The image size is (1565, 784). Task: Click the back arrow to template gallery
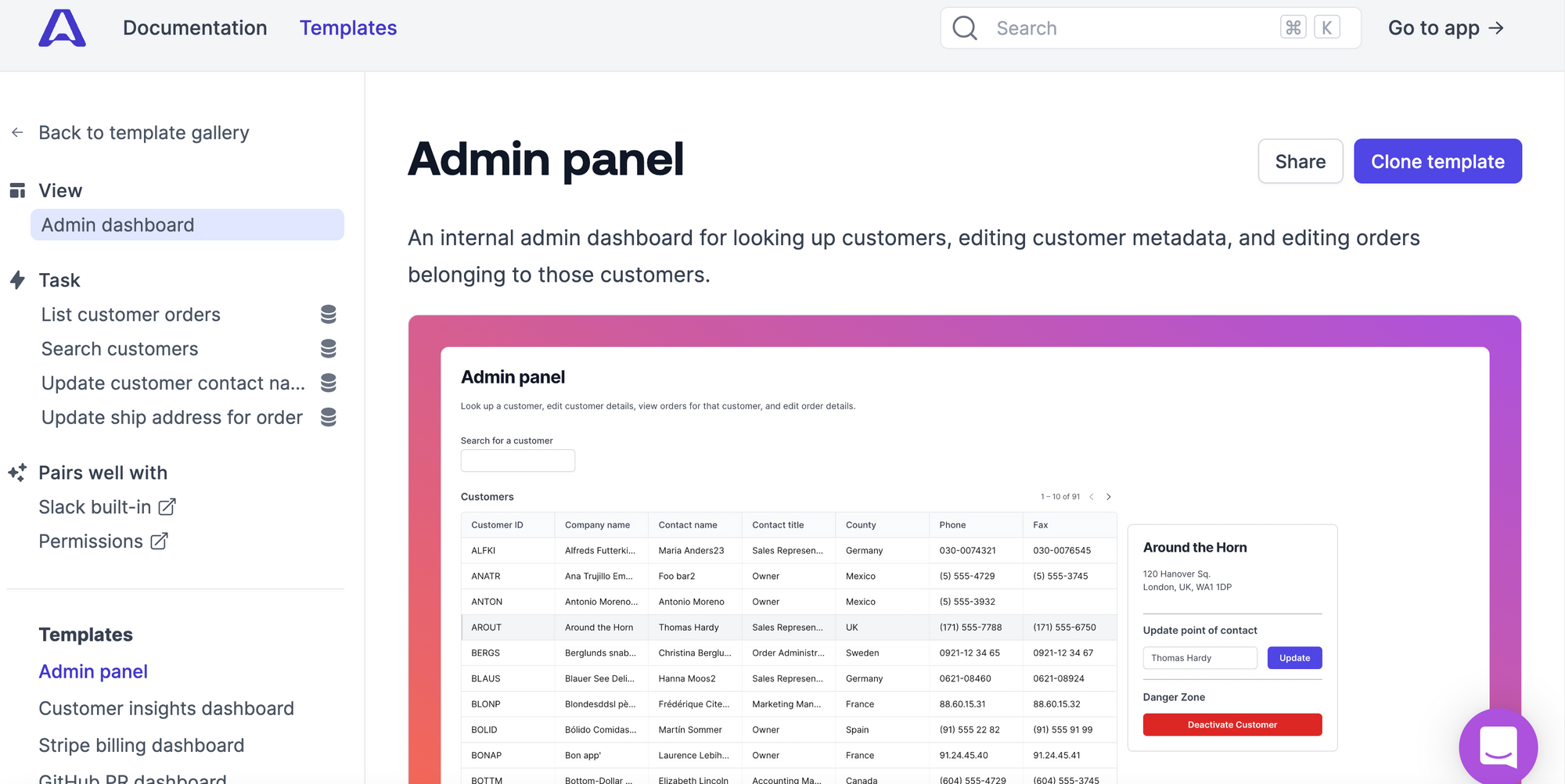pyautogui.click(x=17, y=133)
